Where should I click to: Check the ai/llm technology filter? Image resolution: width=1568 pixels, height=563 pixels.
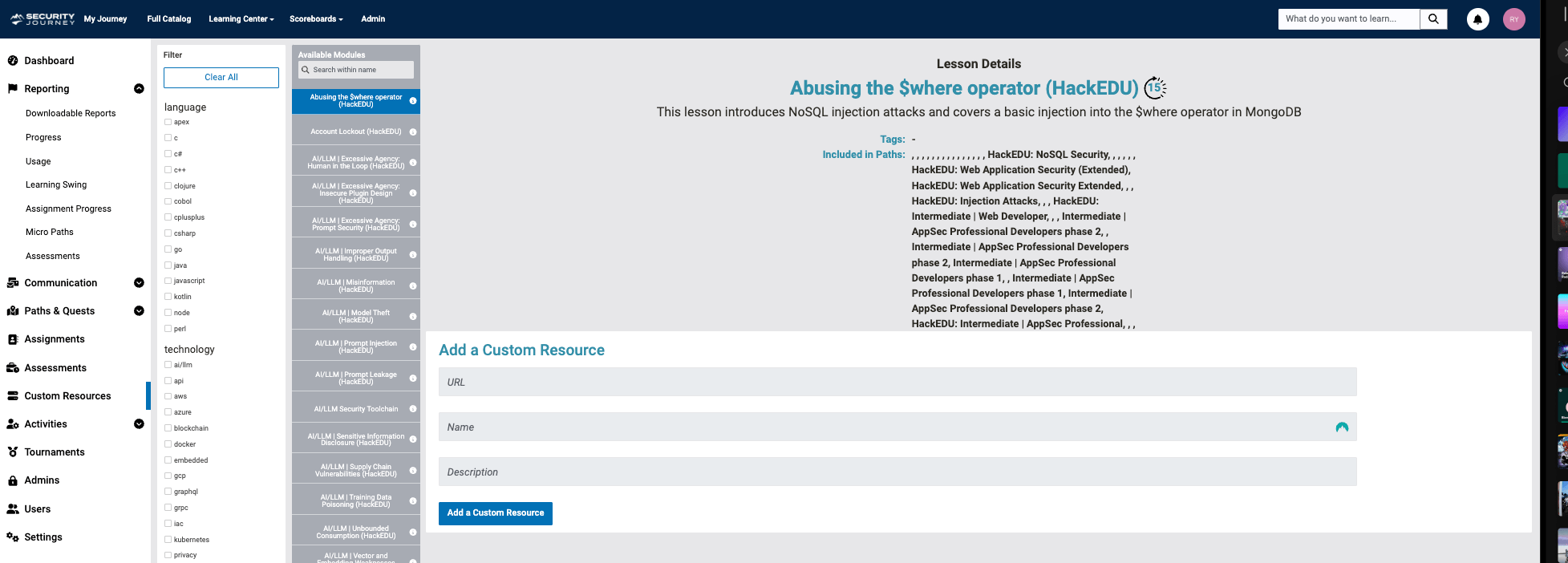coord(168,364)
